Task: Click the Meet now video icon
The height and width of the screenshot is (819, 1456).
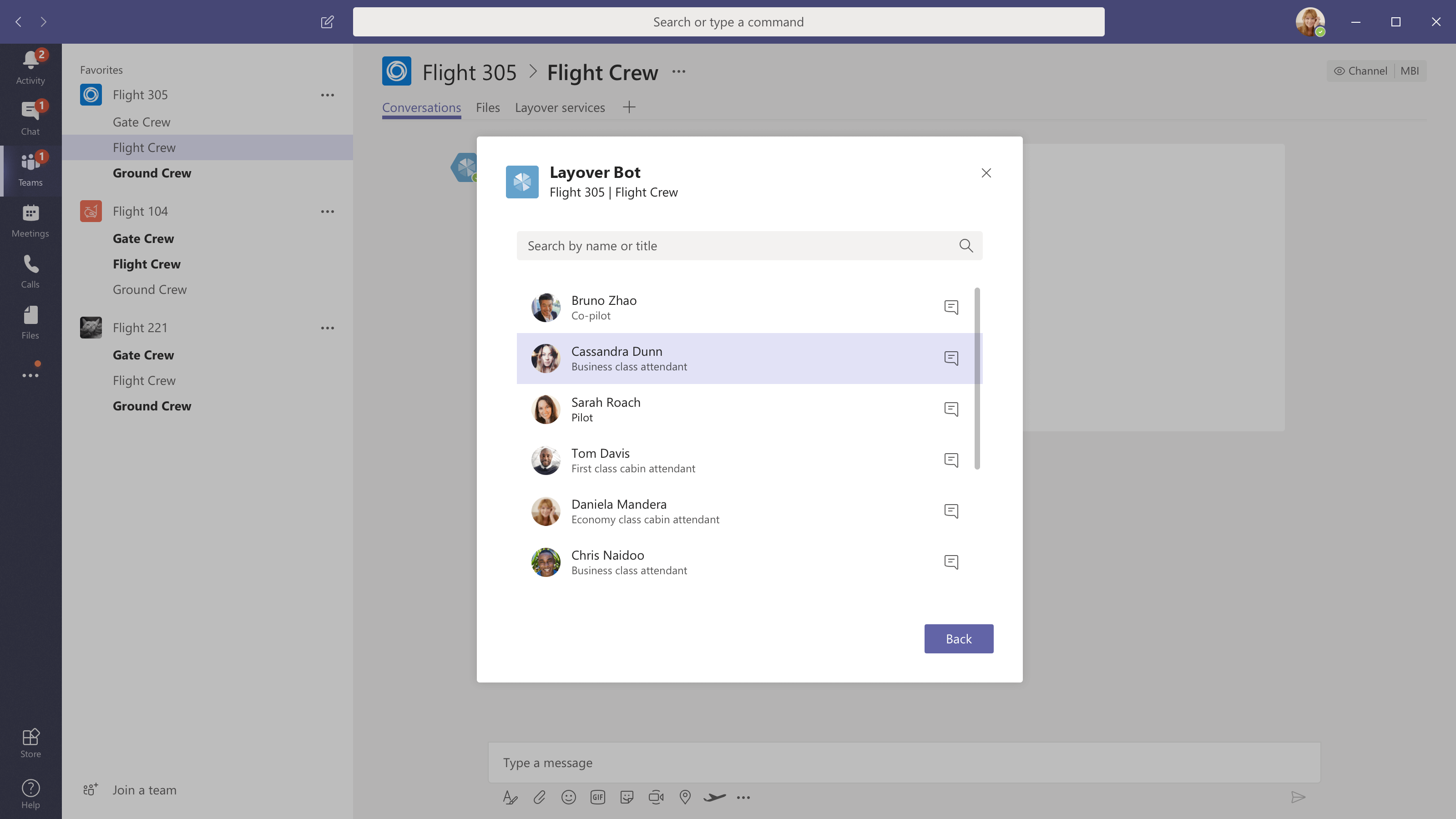Action: point(656,797)
